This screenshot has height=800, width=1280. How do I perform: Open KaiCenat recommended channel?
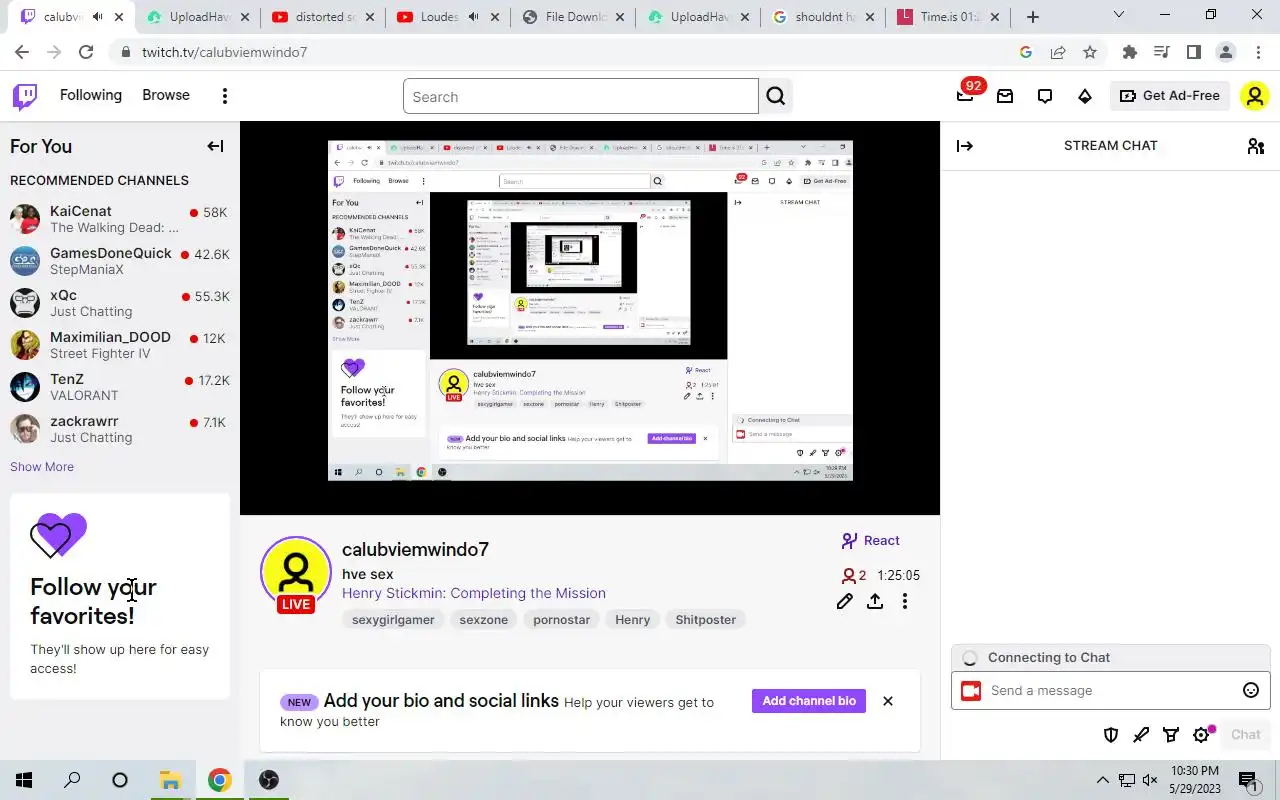tap(120, 219)
